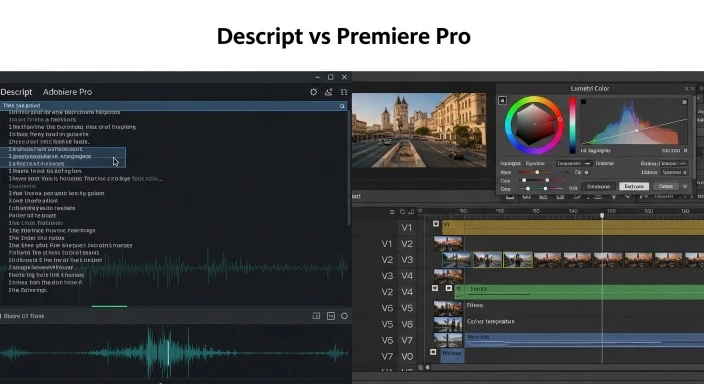Click the video preview monitor image

coord(419,130)
